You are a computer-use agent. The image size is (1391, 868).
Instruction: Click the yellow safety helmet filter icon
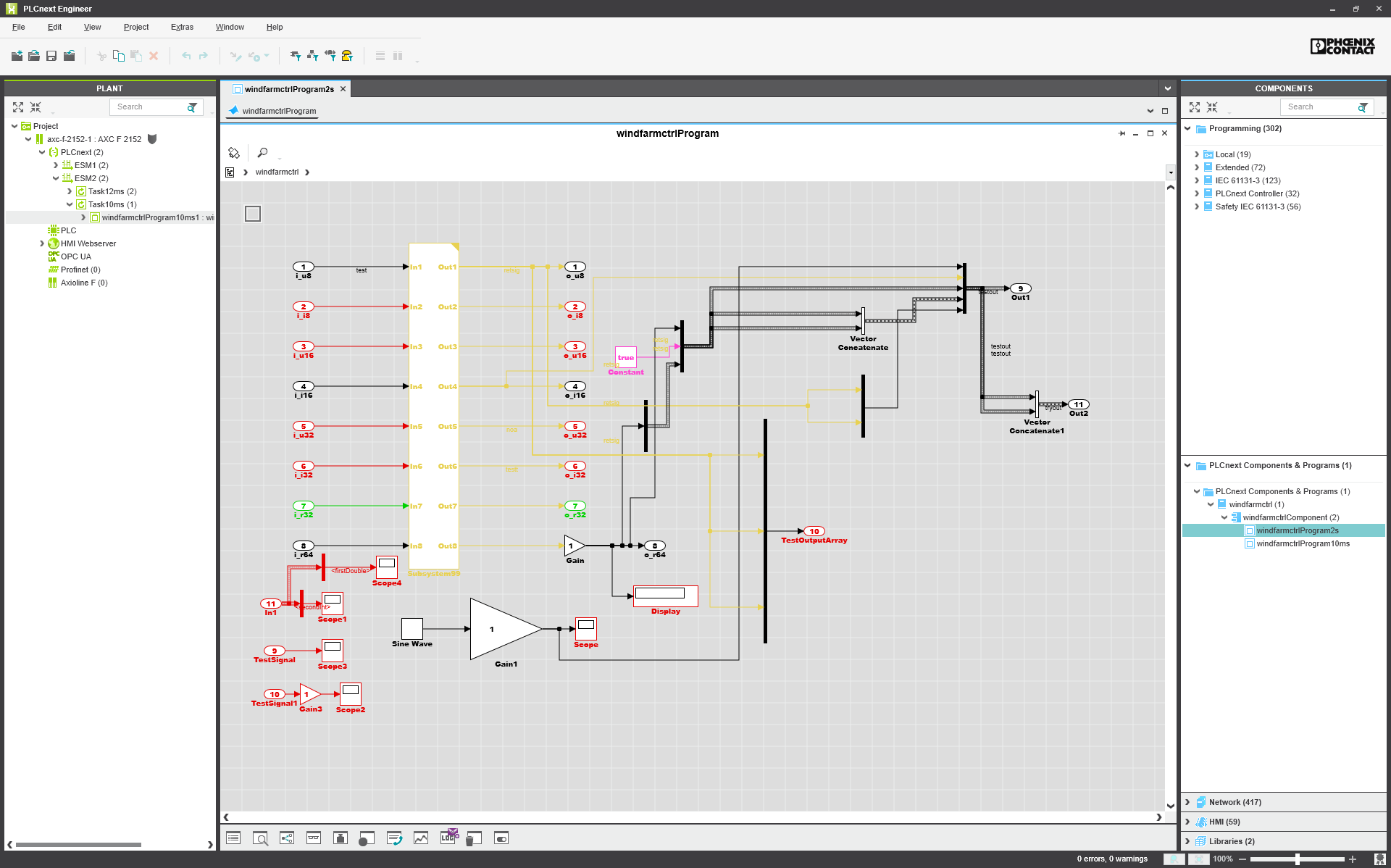(348, 56)
